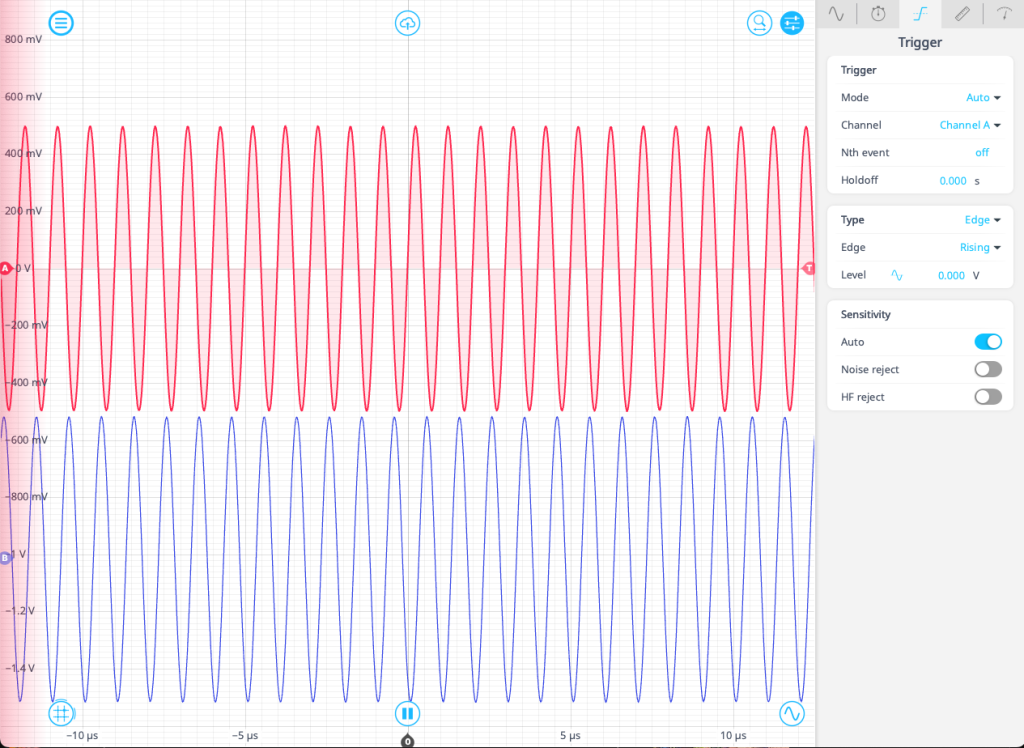Click the −5 µs time axis label
1024x748 pixels.
[245, 736]
